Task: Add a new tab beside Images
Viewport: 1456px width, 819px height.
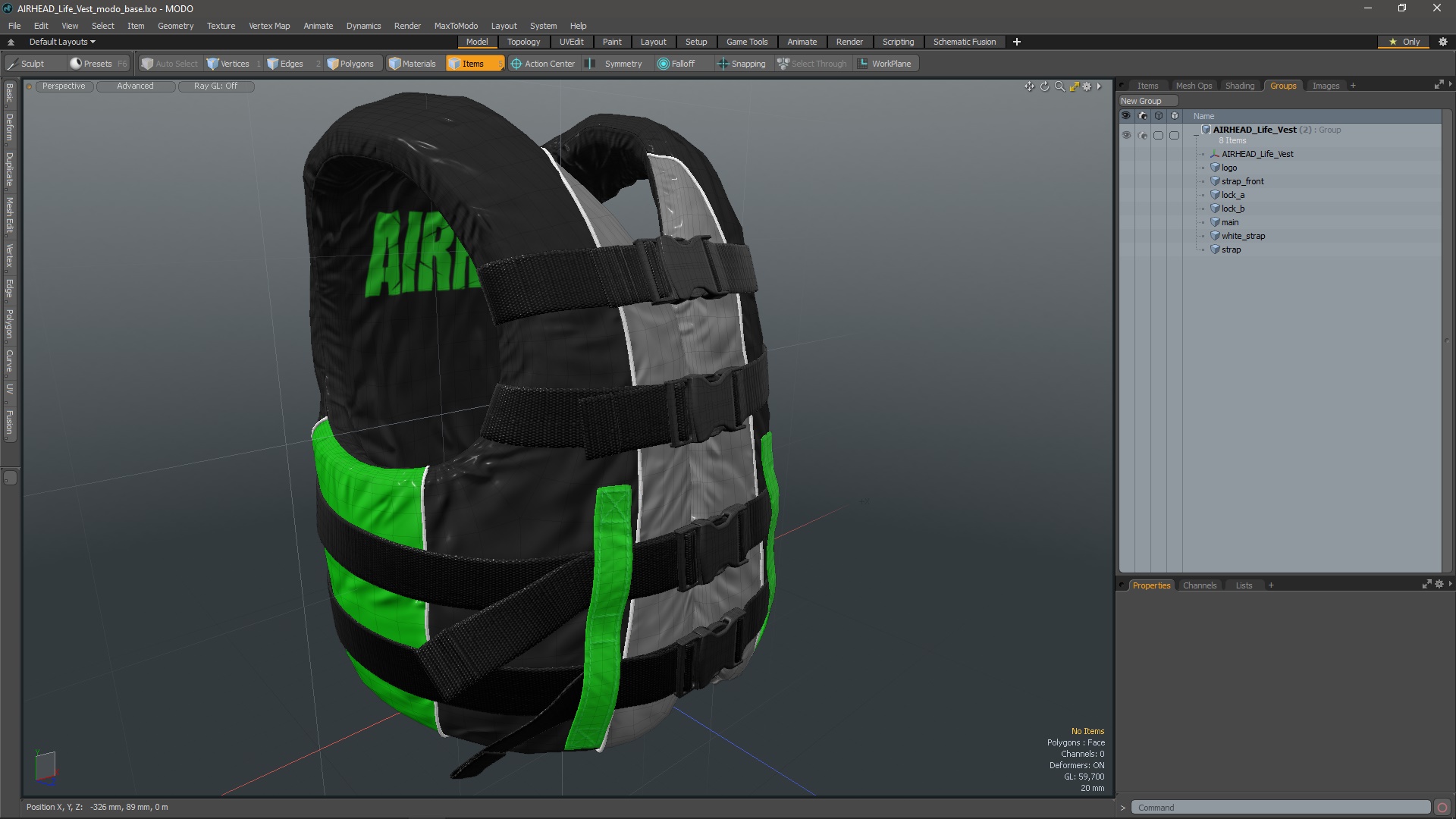Action: coord(1353,86)
